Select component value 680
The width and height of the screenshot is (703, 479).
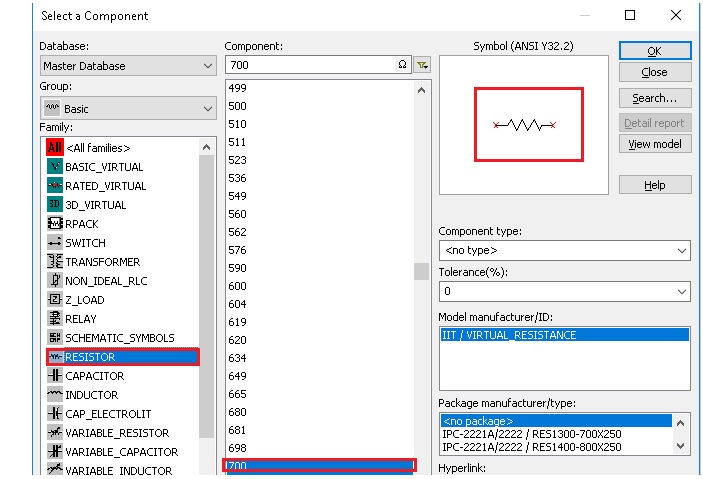point(237,412)
